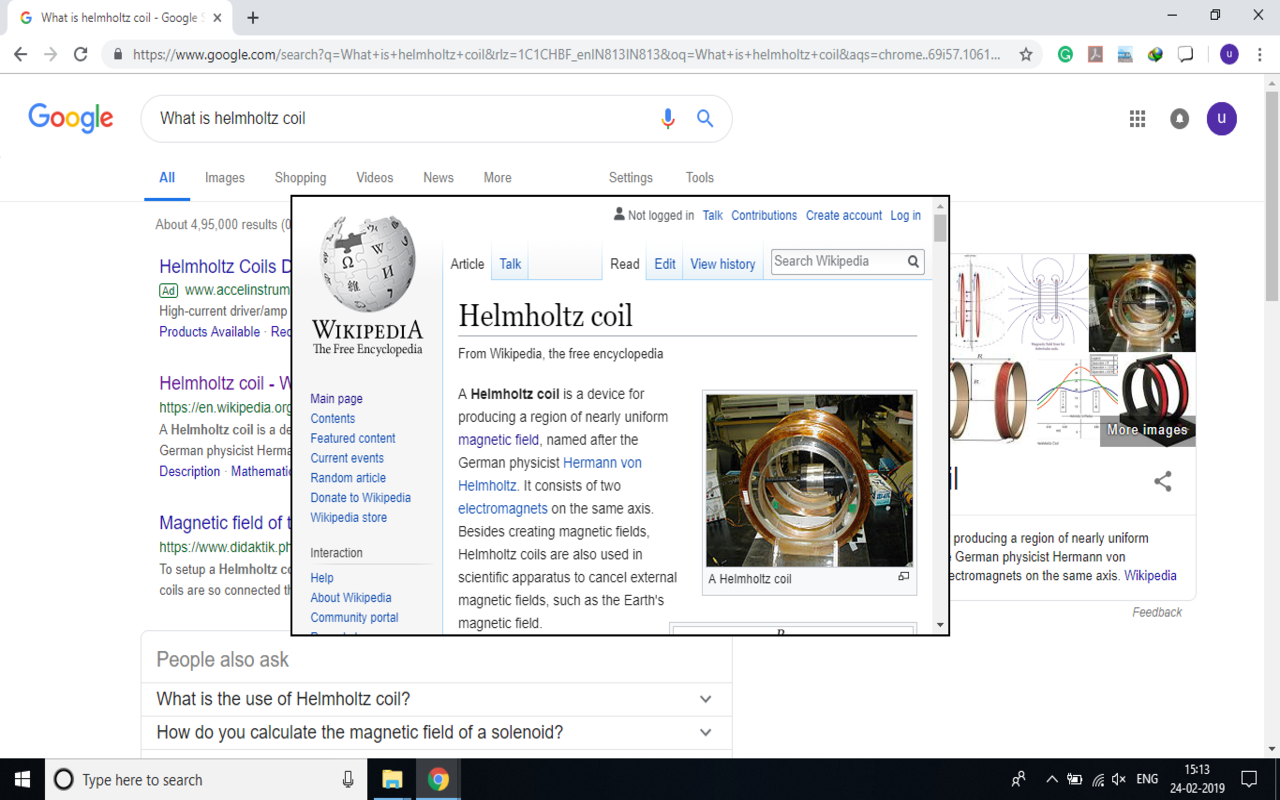Viewport: 1280px width, 800px height.
Task: Open the Wikipedia Talk tab
Action: coord(510,264)
